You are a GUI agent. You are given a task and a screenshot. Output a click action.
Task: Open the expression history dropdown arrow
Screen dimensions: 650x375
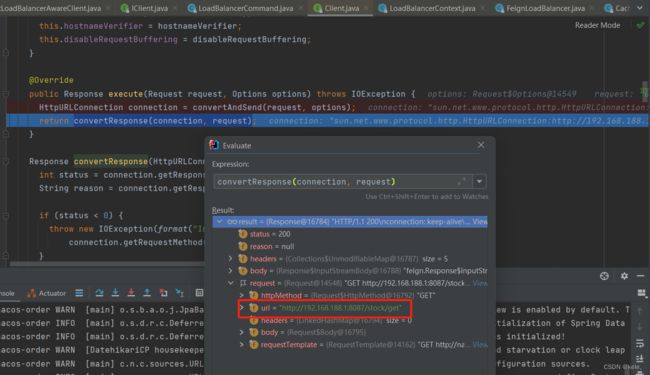click(x=479, y=181)
